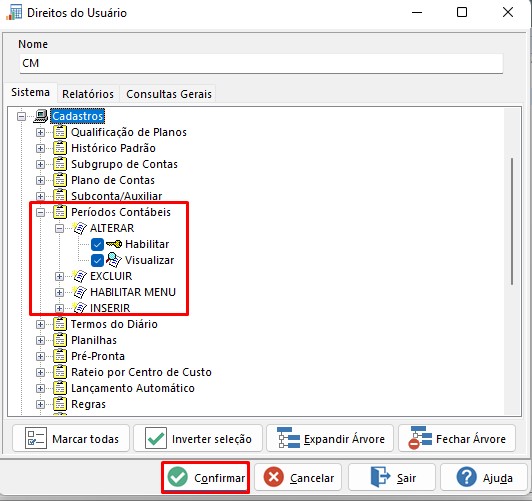Uncheck the Visualizar checkbox under ALTERAR
The width and height of the screenshot is (532, 501).
tap(97, 260)
